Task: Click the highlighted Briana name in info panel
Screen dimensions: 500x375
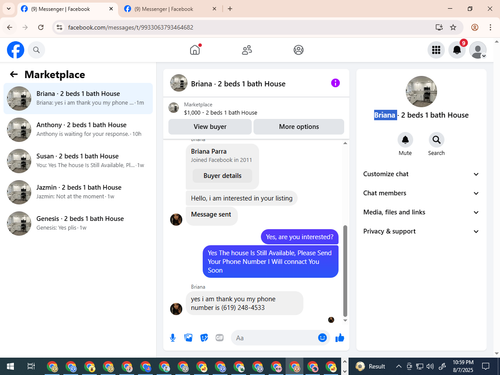Action: click(x=385, y=115)
